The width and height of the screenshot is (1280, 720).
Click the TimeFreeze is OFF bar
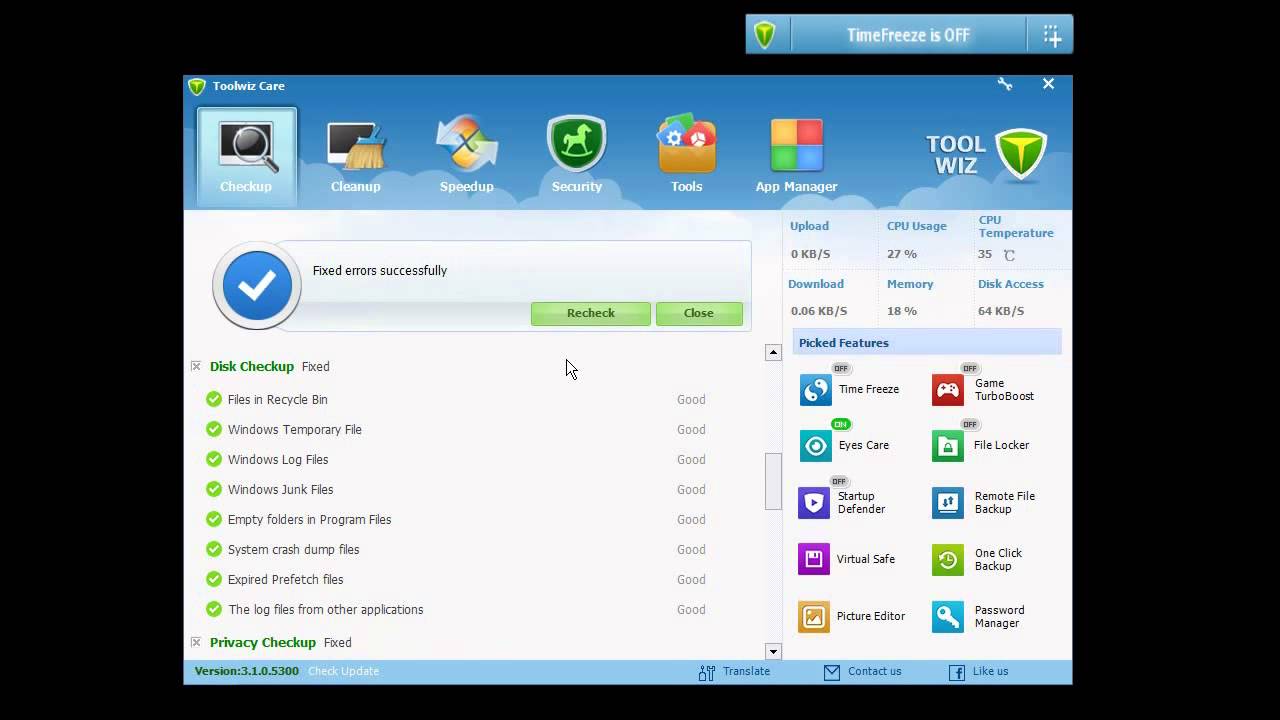pos(908,35)
